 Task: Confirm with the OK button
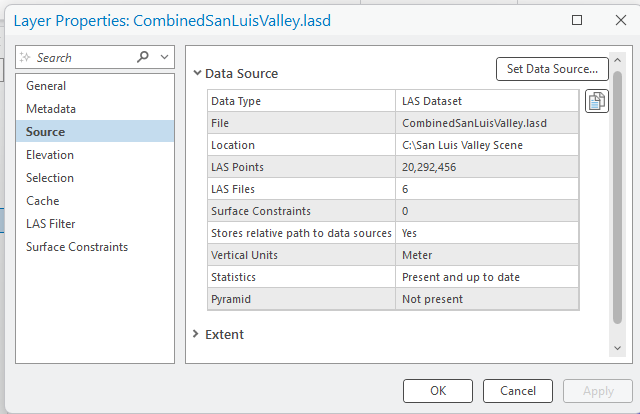438,391
